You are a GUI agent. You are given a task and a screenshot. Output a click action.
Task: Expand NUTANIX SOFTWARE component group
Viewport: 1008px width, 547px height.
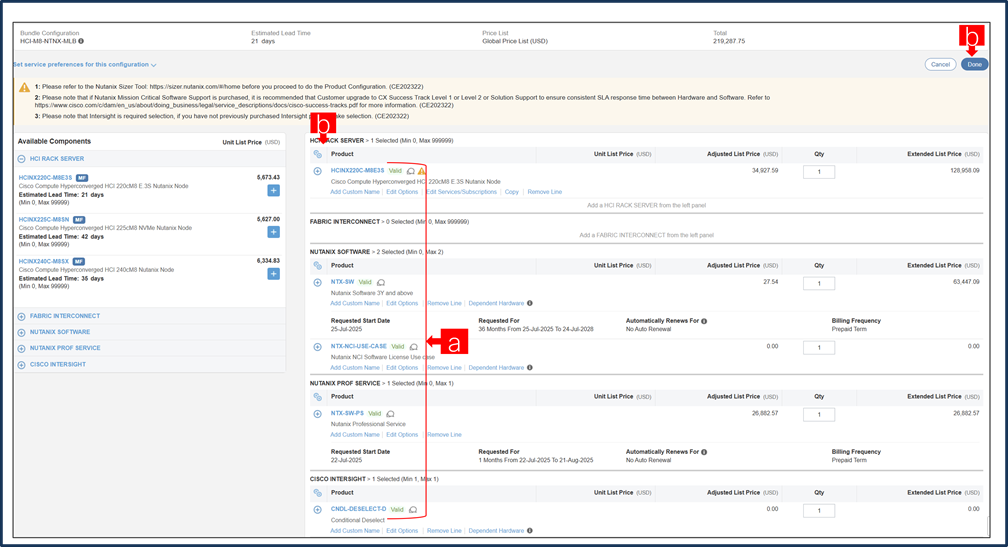tap(21, 332)
